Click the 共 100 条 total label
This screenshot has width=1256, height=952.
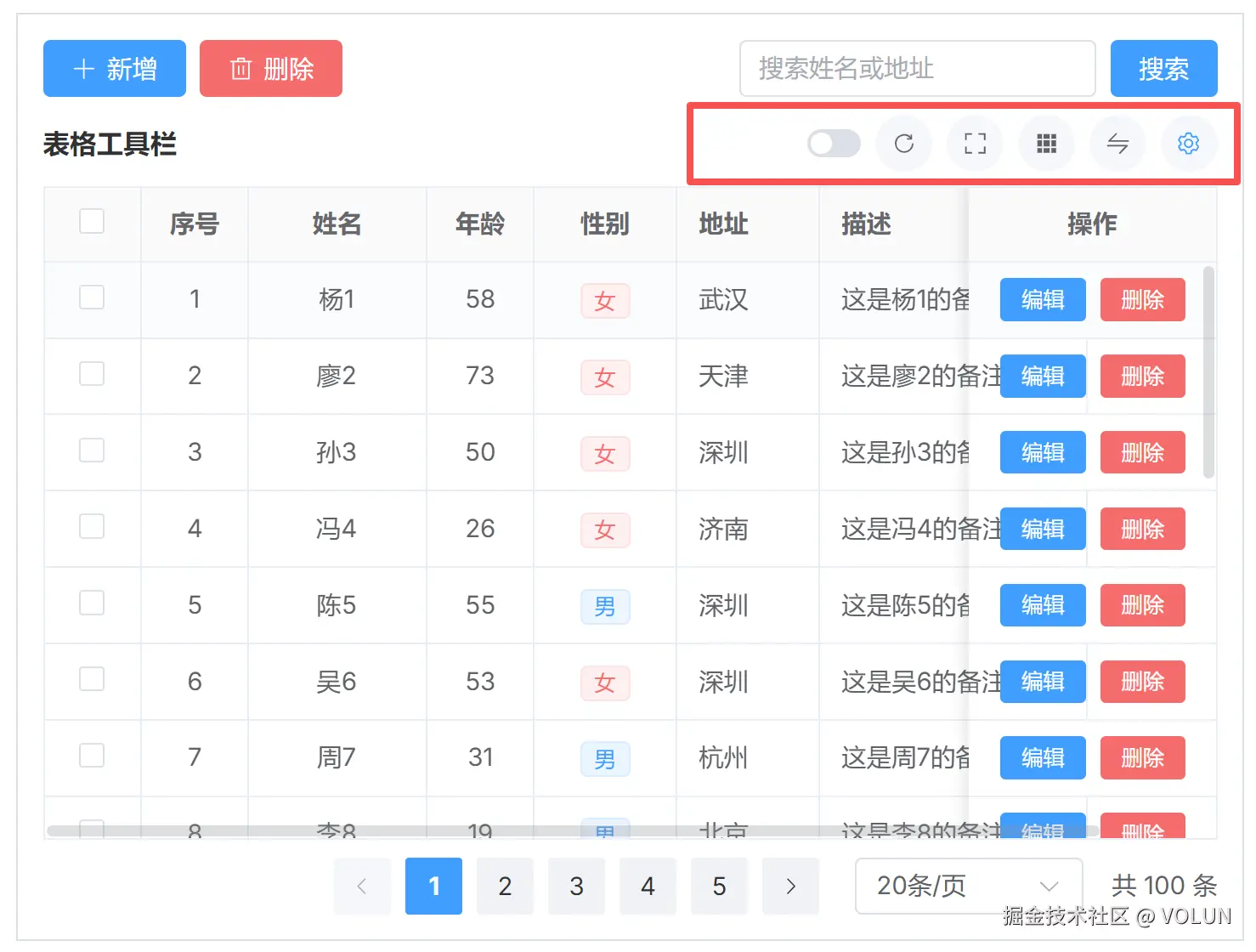click(1164, 886)
